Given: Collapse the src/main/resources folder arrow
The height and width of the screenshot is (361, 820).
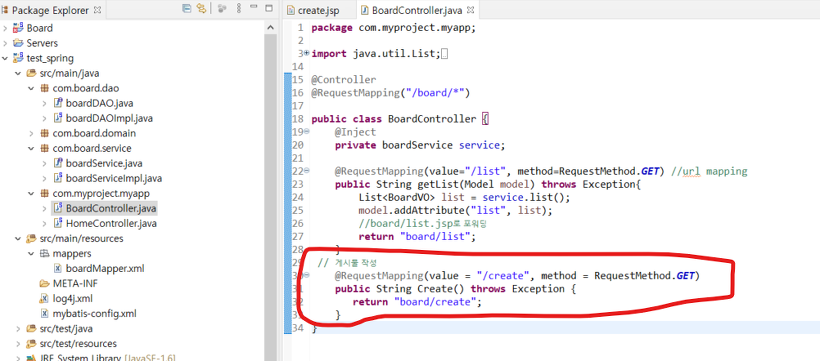Looking at the screenshot, I should click(x=18, y=239).
